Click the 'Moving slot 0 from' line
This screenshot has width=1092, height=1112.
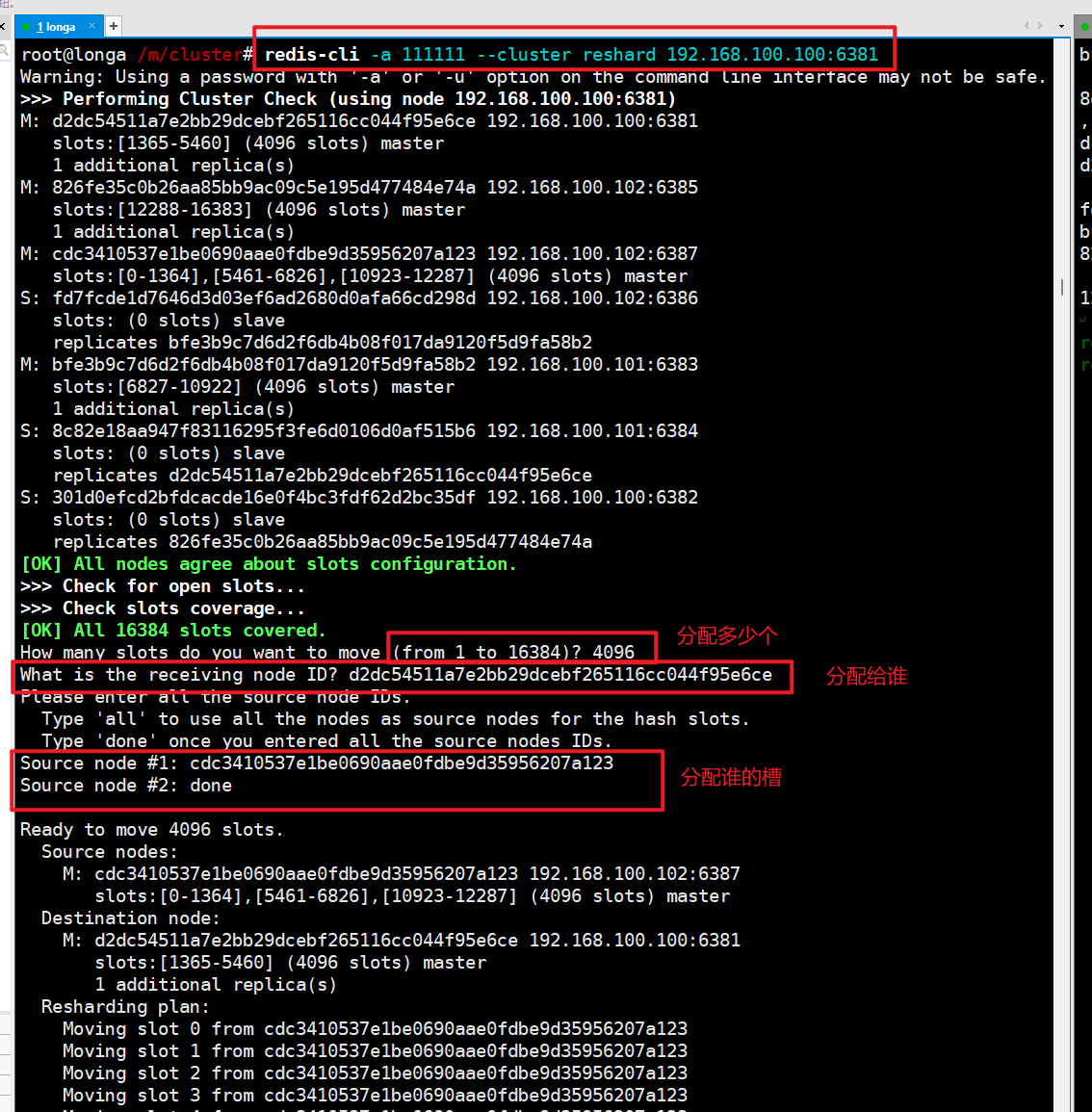[375, 1028]
